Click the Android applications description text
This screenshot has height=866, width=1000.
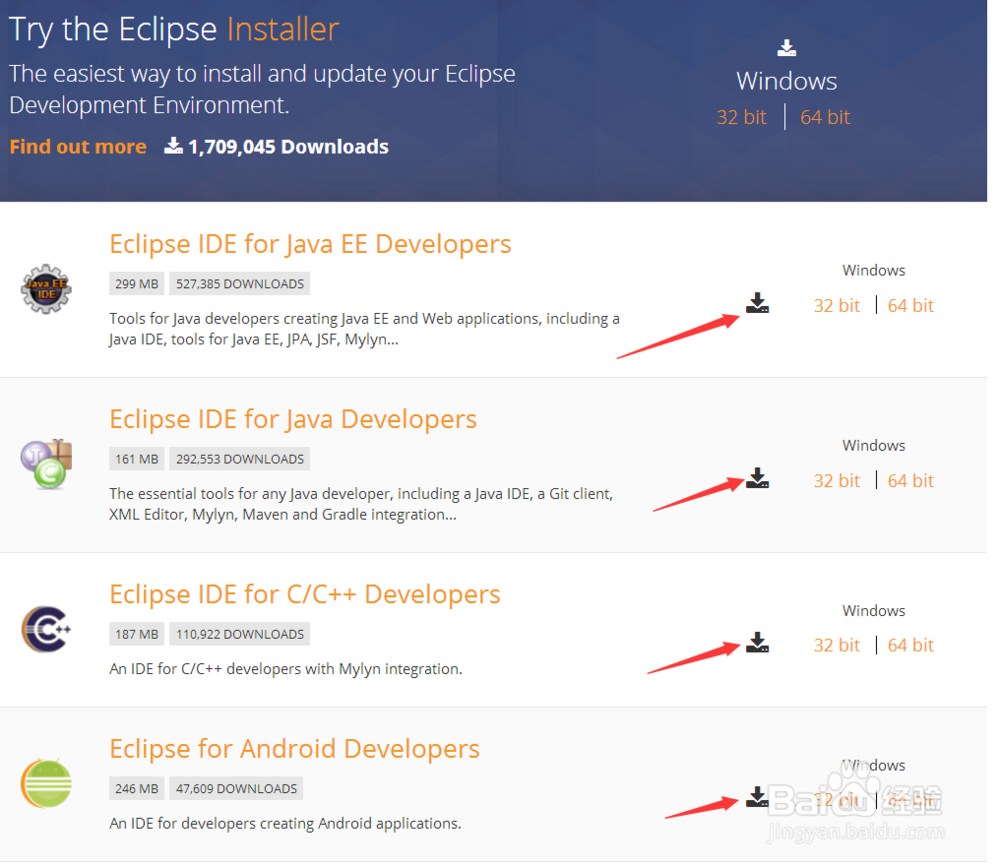[x=285, y=823]
